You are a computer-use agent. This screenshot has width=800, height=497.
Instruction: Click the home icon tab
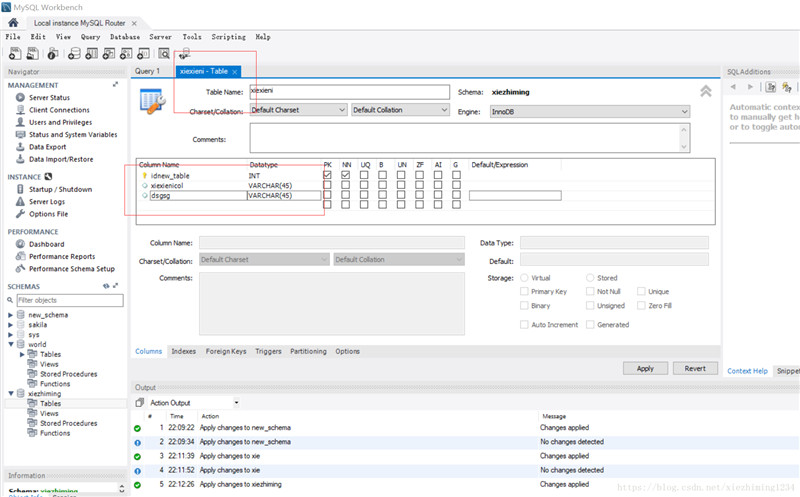pos(13,22)
